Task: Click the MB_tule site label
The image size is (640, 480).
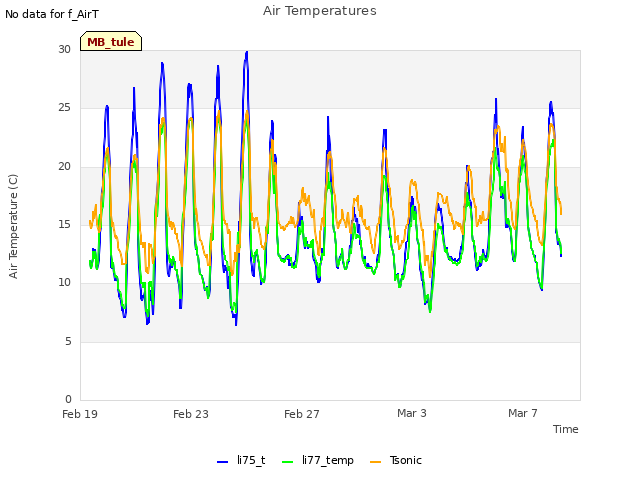Action: click(x=111, y=42)
